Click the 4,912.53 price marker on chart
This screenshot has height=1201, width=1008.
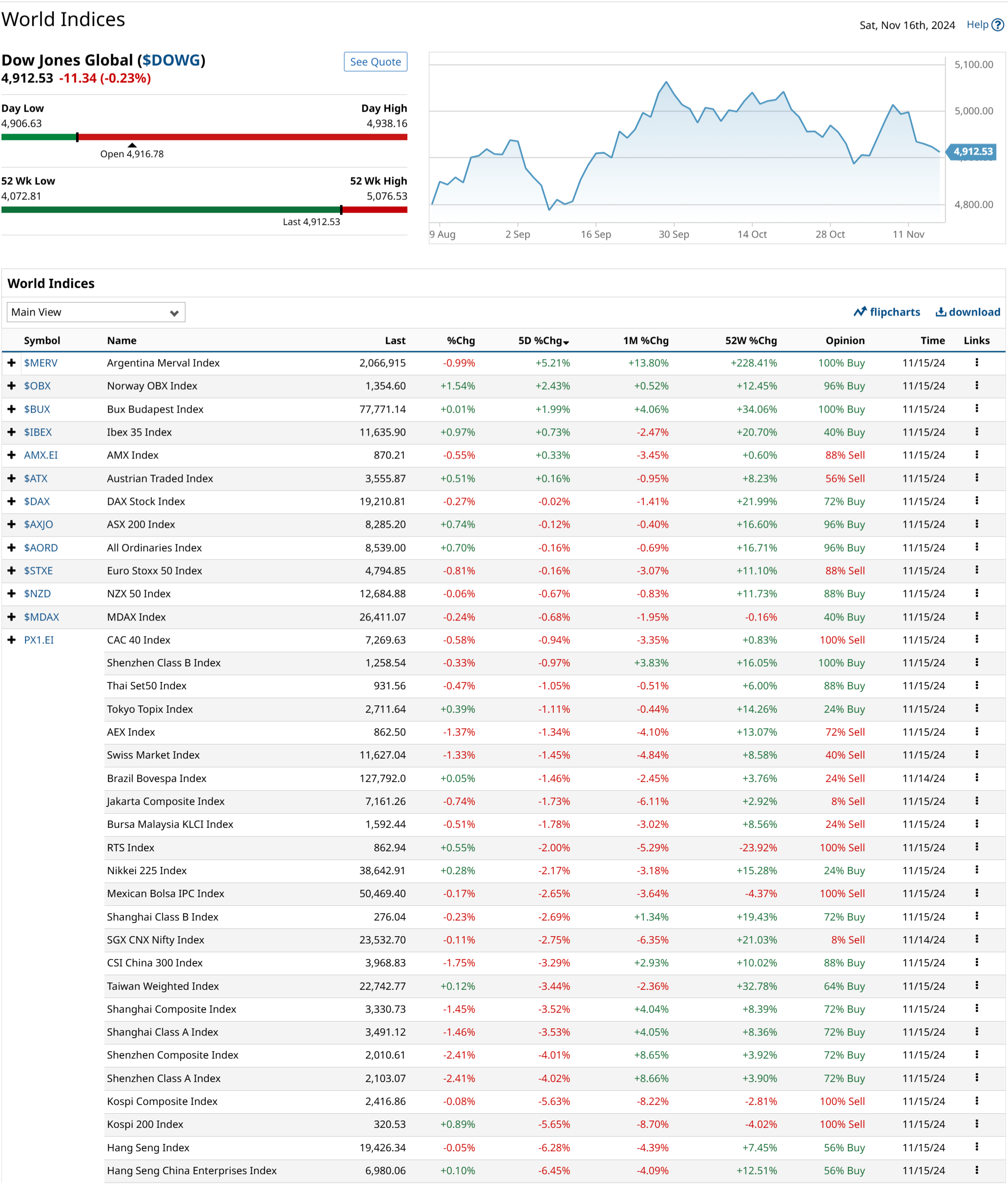pyautogui.click(x=972, y=152)
